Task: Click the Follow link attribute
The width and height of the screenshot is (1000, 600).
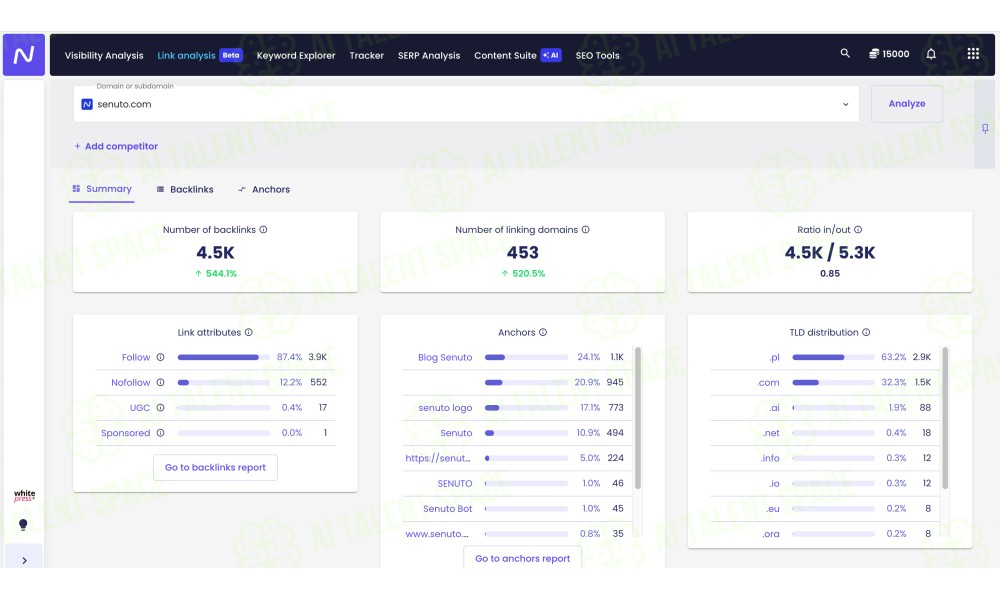Action: click(x=136, y=358)
